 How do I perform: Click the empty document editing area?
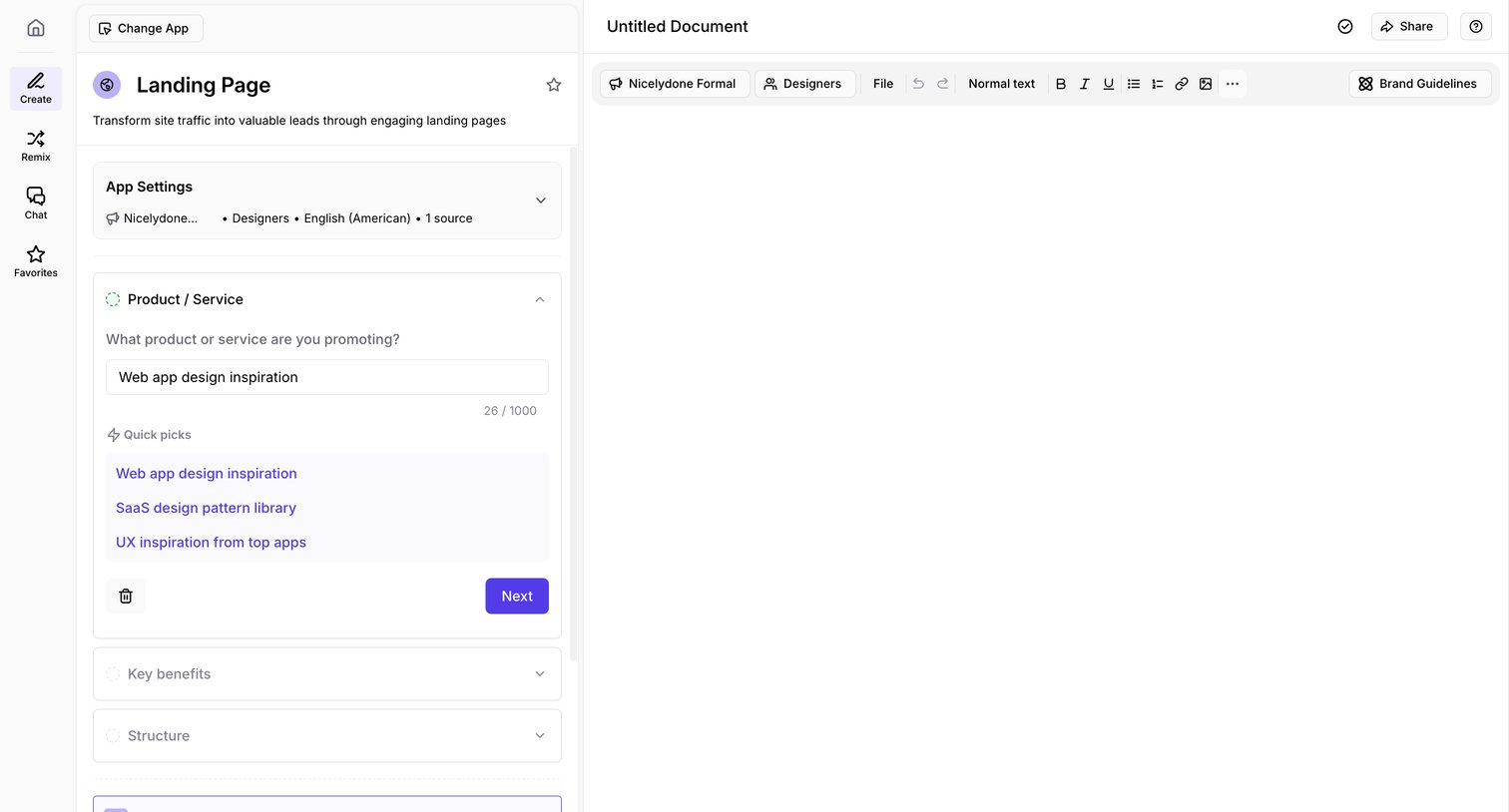tap(1046, 459)
